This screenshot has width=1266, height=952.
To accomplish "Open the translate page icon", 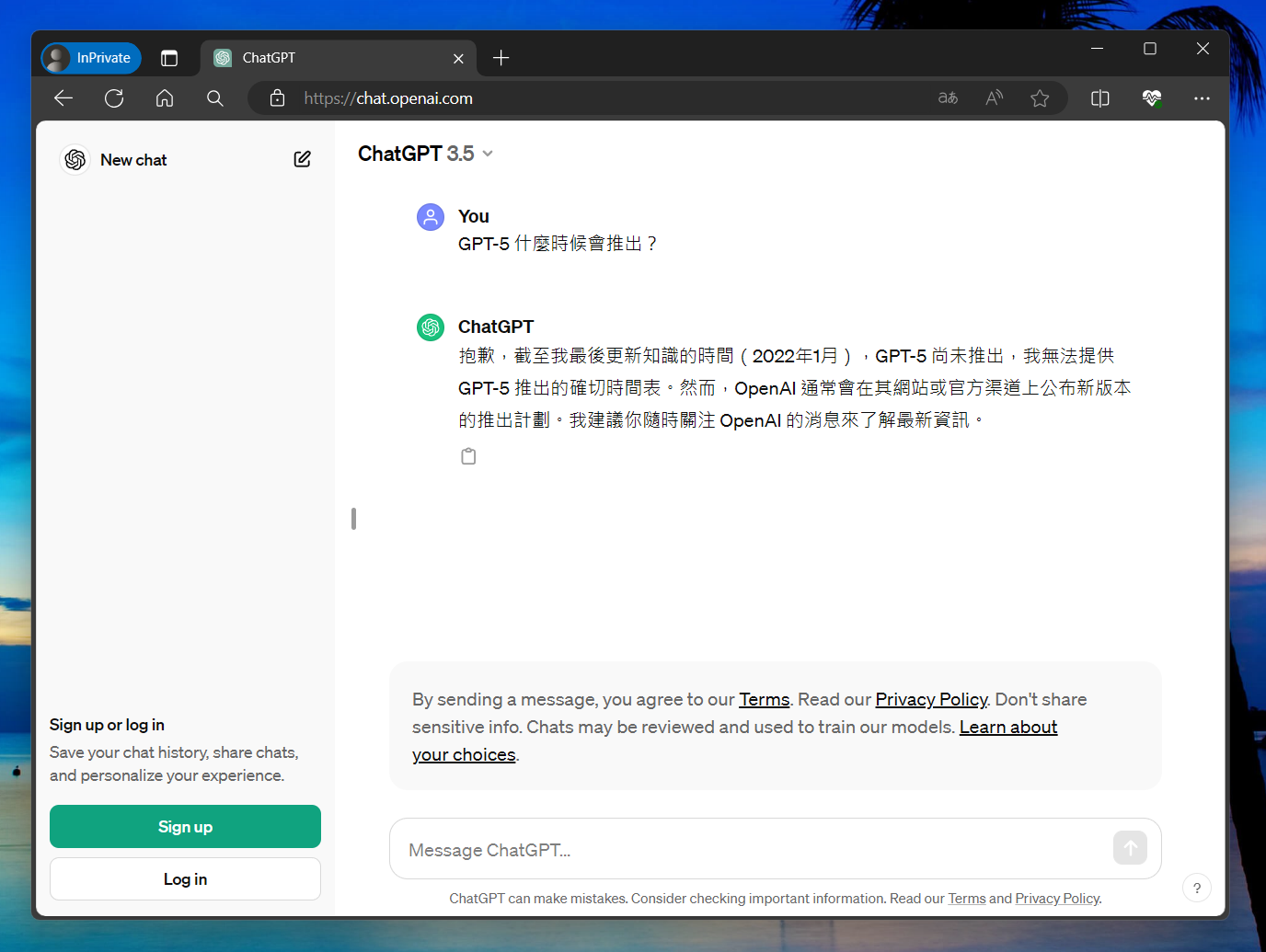I will pyautogui.click(x=948, y=98).
